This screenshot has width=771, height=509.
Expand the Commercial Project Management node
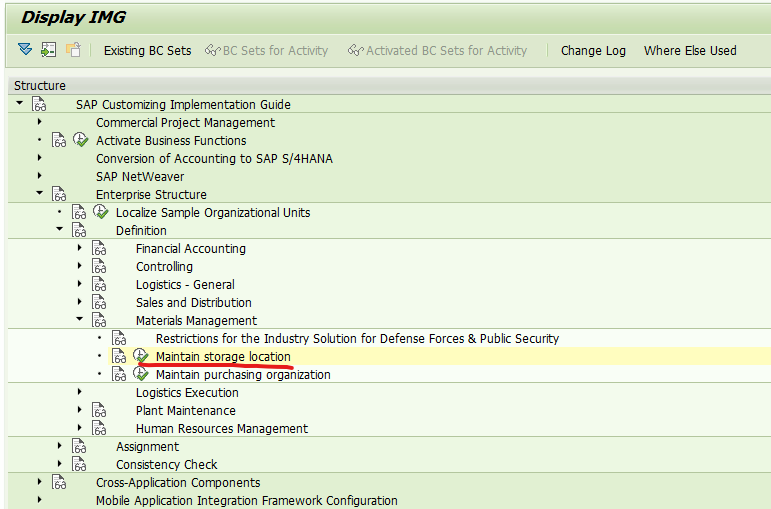tap(40, 121)
